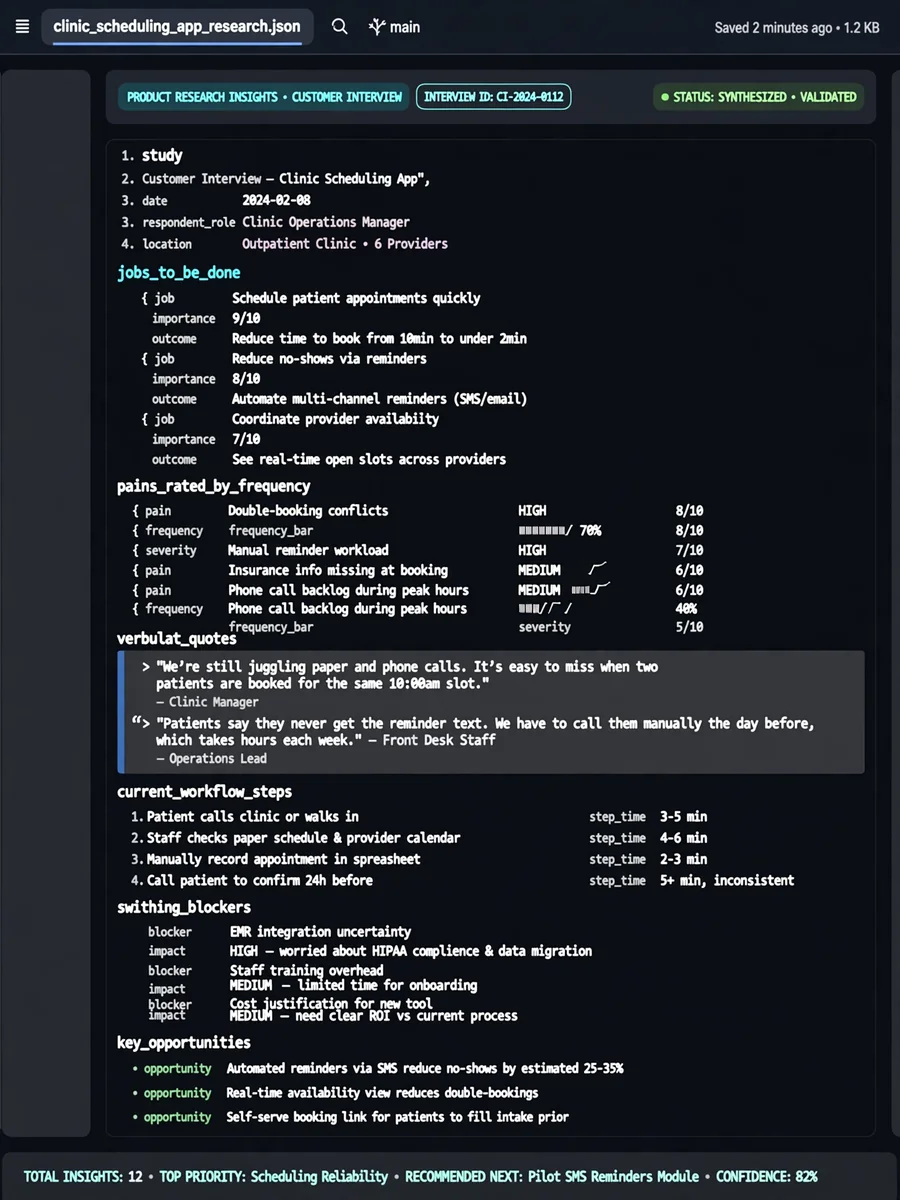The width and height of the screenshot is (900, 1200).
Task: Click the Interview ID: CI-2024-0112 badge
Action: click(493, 97)
